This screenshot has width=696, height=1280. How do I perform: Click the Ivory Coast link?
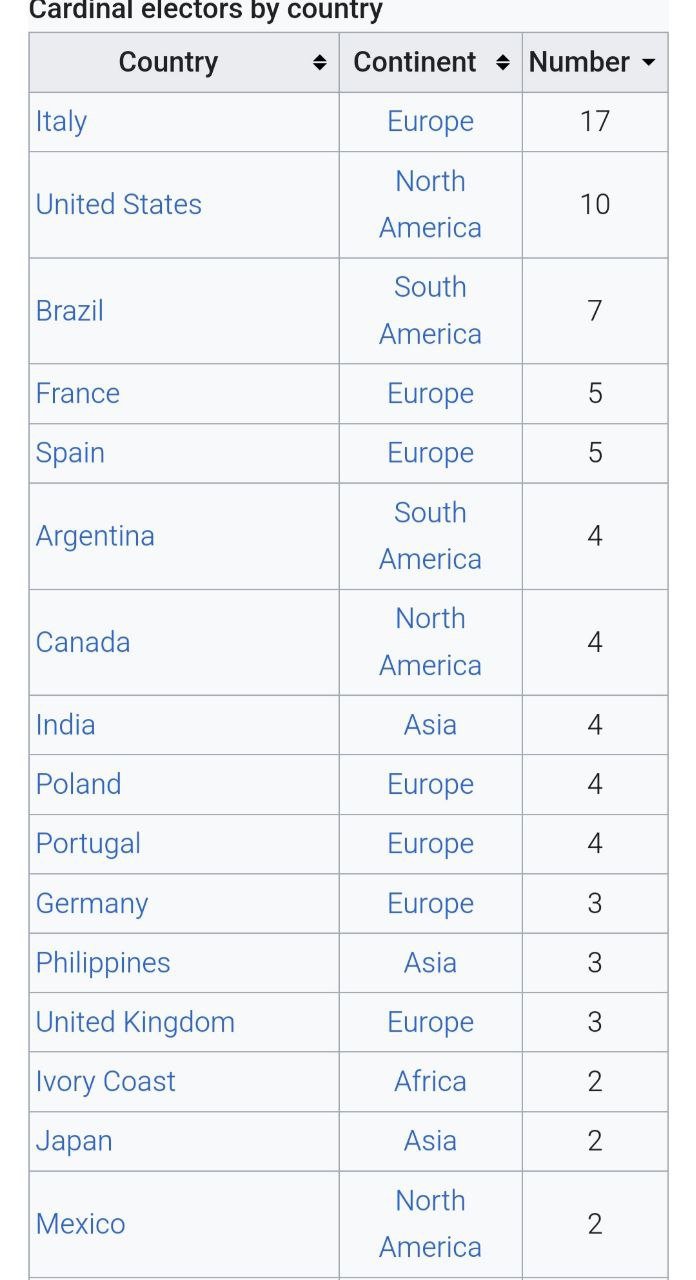(x=105, y=1082)
